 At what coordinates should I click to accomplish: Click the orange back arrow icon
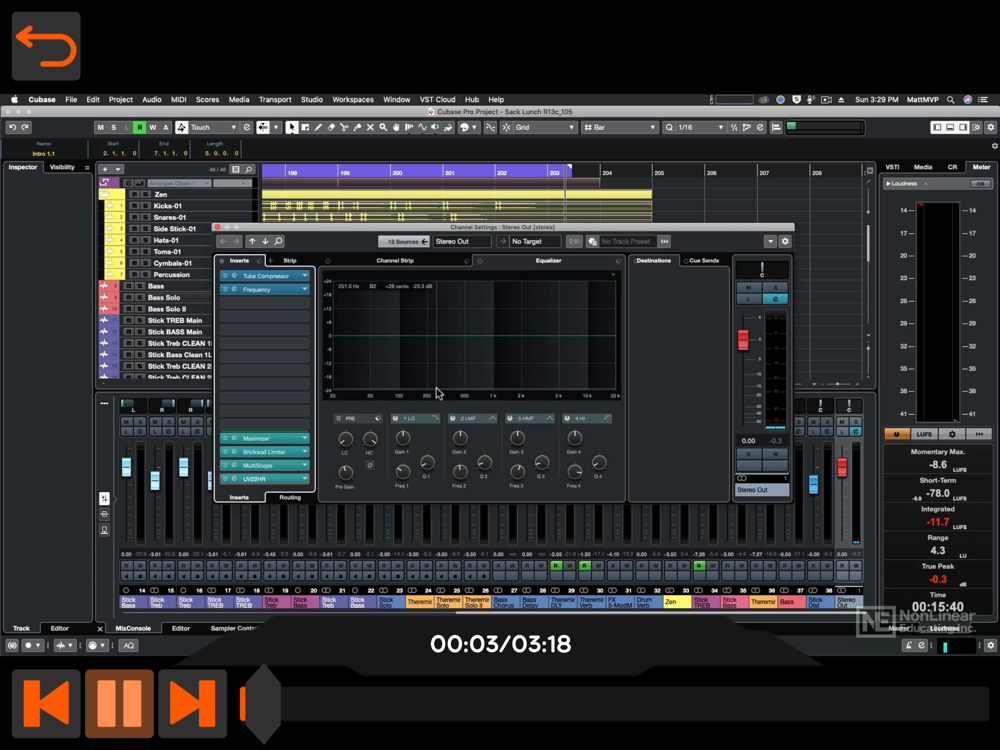[46, 46]
